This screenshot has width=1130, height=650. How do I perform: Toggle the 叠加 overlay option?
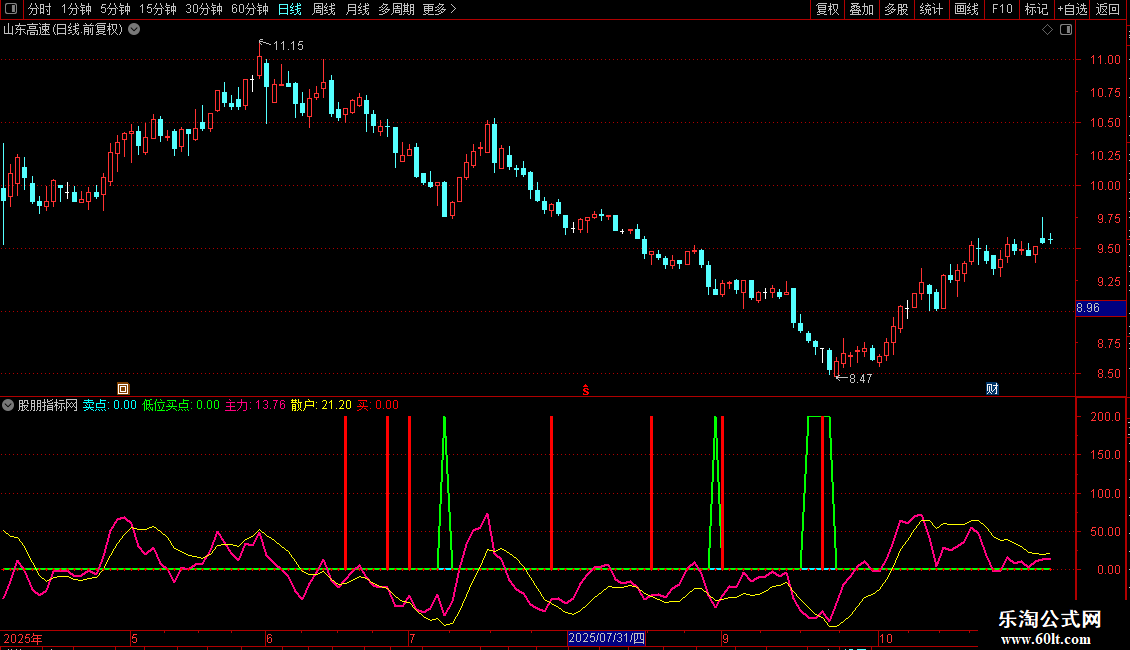tap(861, 9)
